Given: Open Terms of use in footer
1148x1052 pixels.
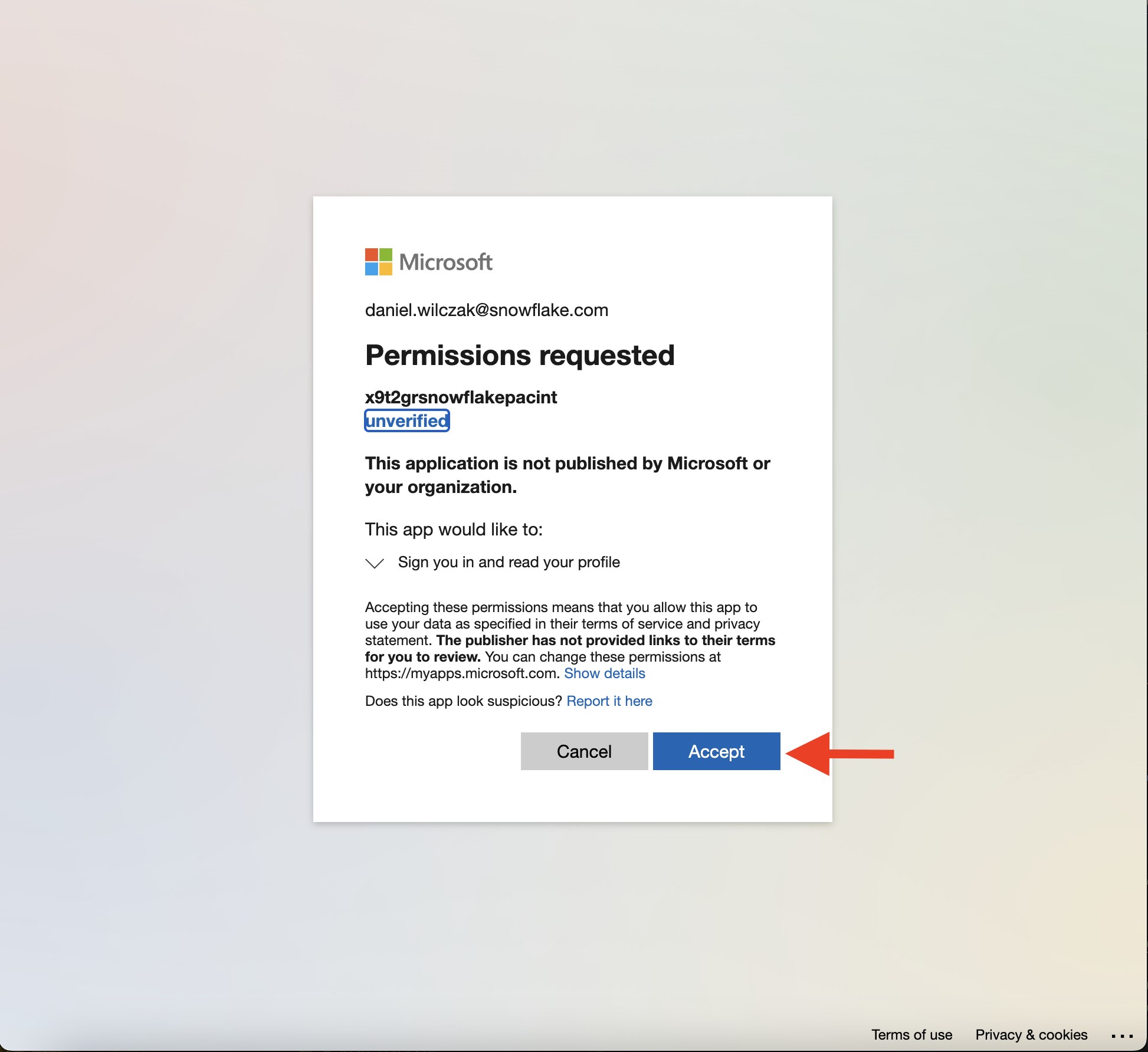Looking at the screenshot, I should click(911, 1035).
